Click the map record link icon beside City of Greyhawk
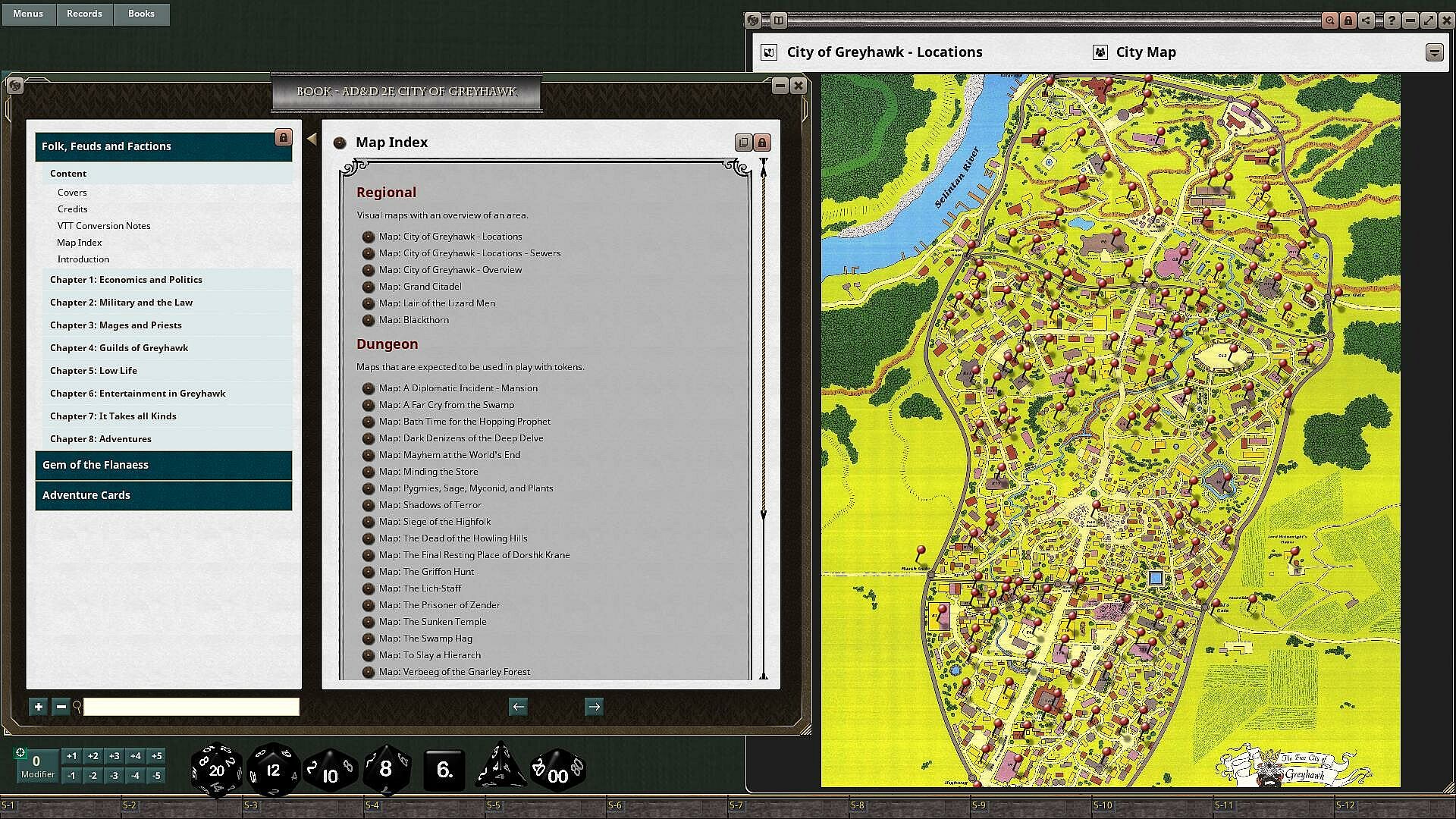 point(769,52)
